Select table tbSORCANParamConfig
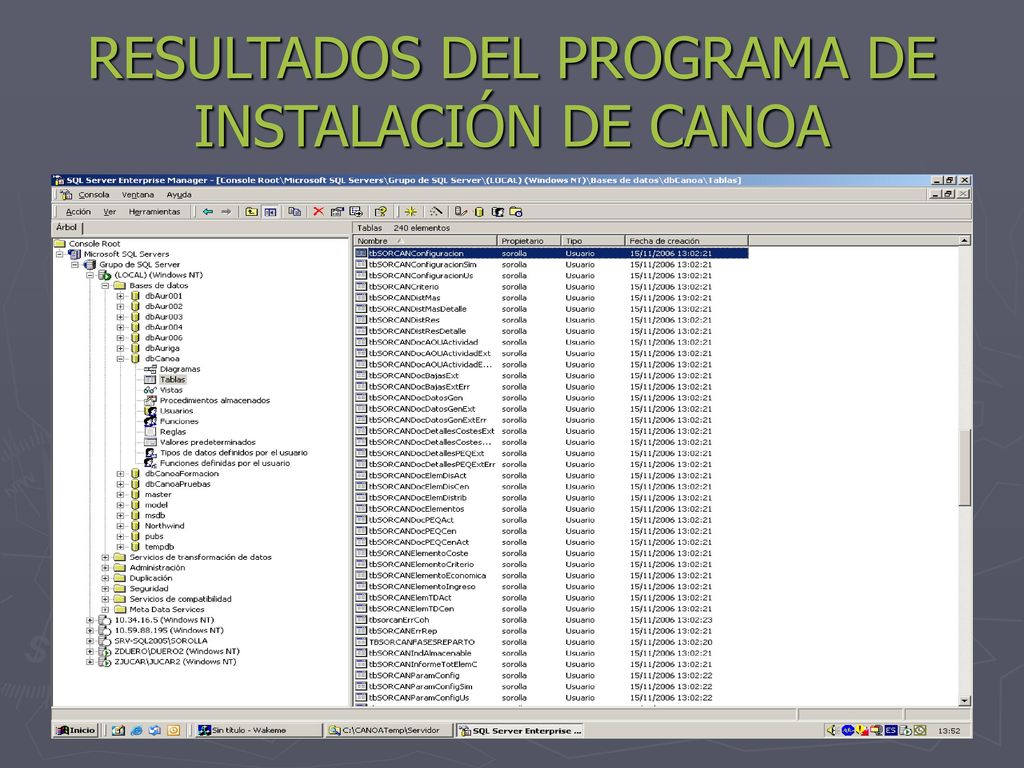Viewport: 1024px width, 768px height. coord(414,675)
